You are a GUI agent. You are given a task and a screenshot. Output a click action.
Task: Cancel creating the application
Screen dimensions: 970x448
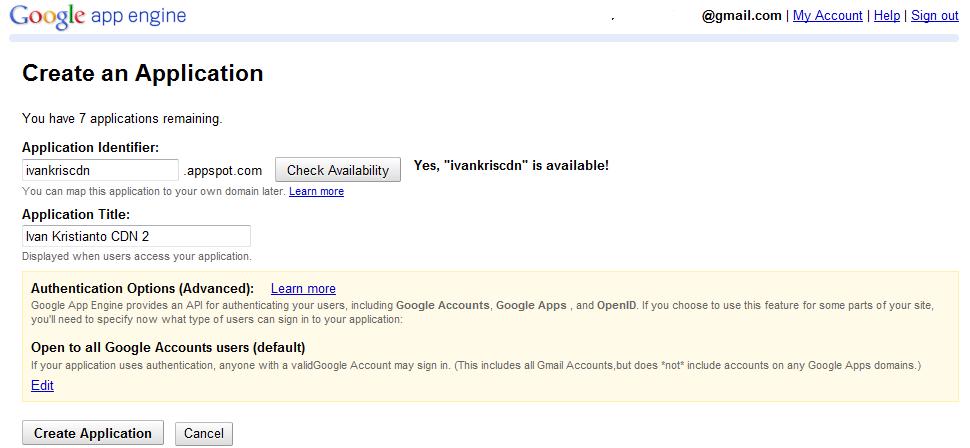[x=204, y=433]
